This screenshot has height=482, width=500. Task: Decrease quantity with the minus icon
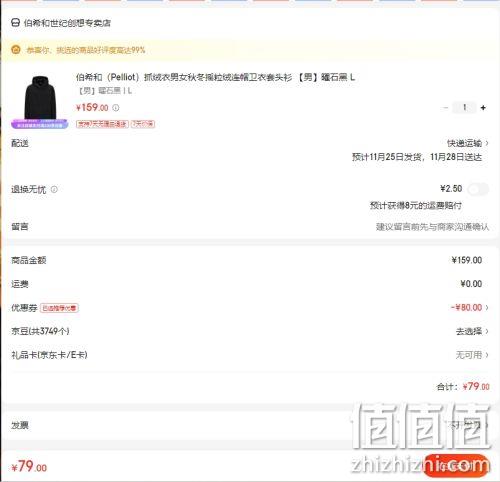pyautogui.click(x=446, y=107)
